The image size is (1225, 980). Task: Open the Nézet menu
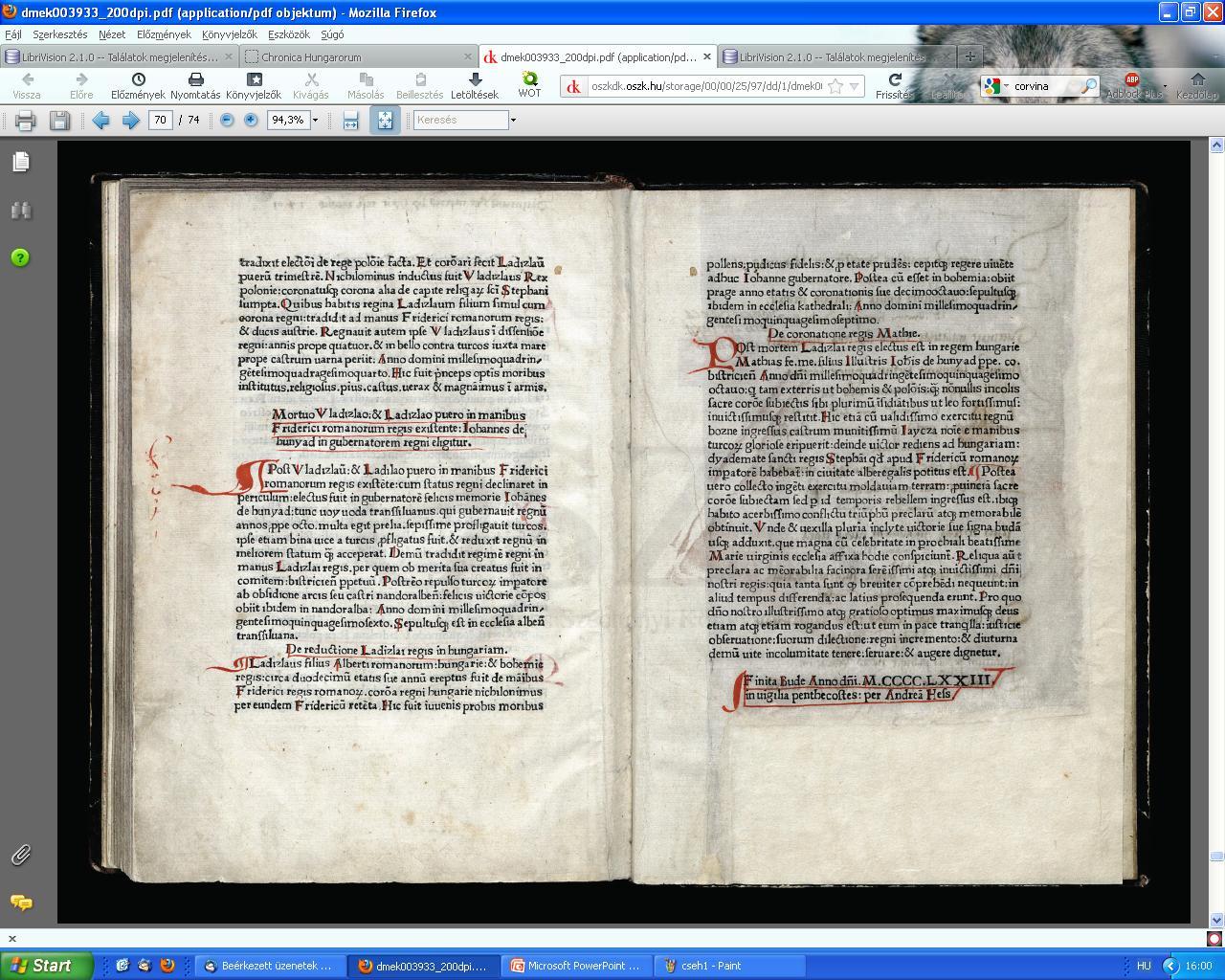(x=112, y=33)
